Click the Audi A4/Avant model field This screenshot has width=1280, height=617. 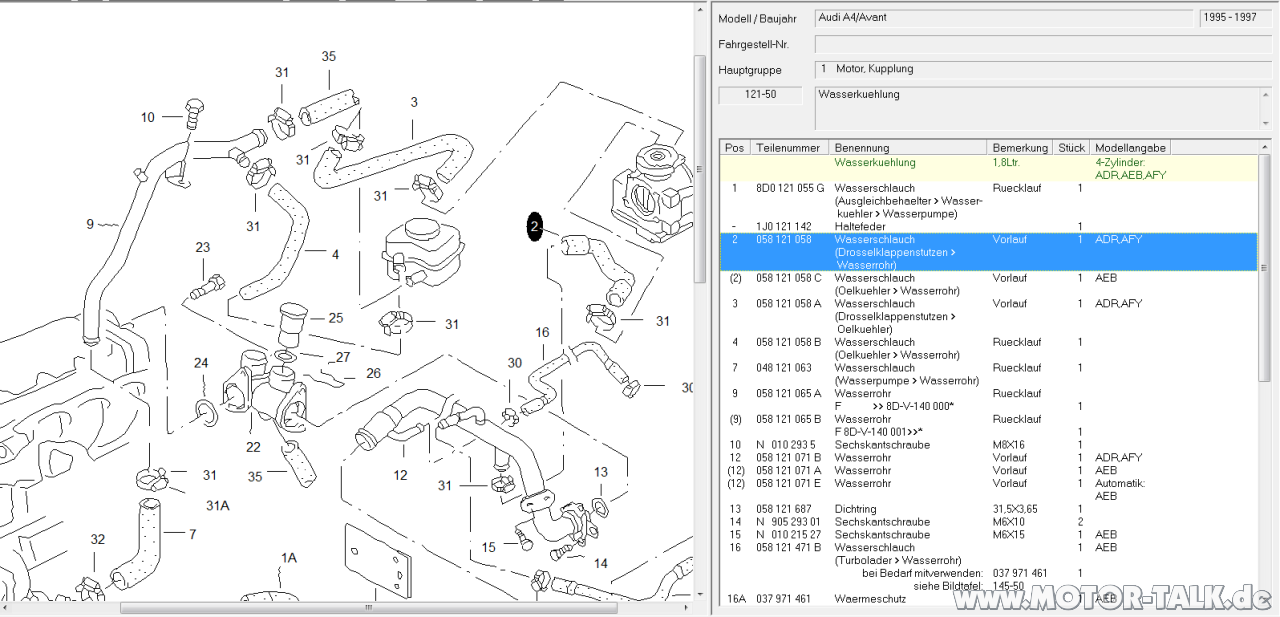point(1005,18)
